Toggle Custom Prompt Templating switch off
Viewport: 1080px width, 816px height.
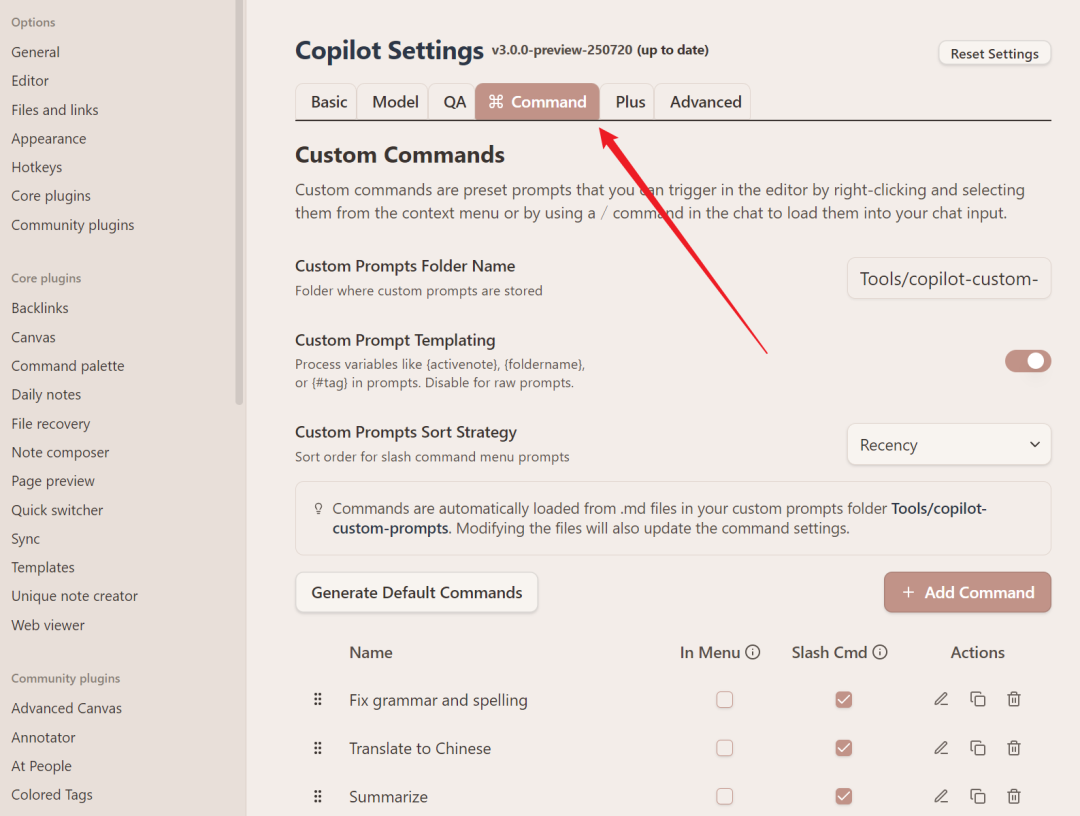click(x=1028, y=361)
